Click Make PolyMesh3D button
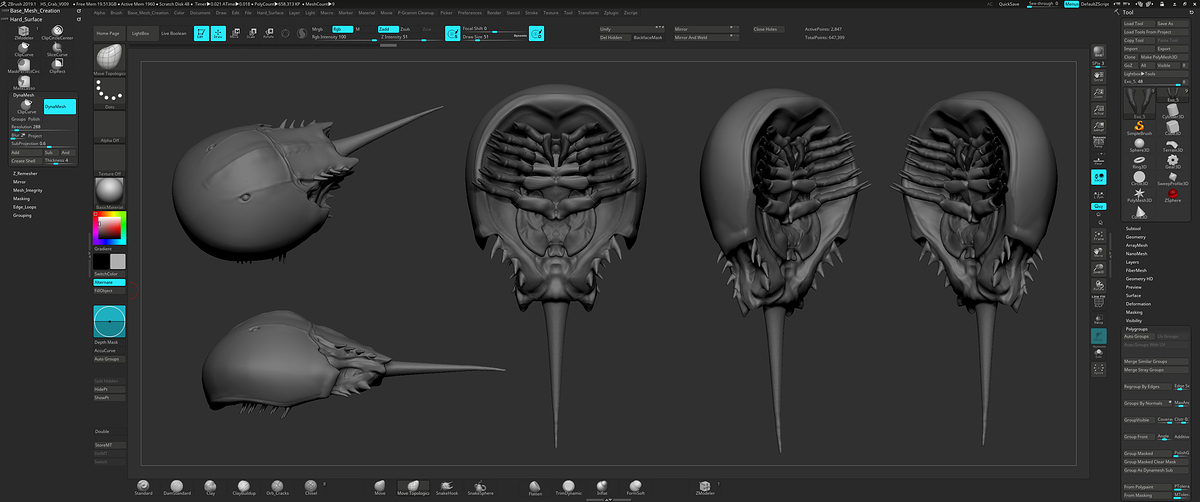 1165,57
